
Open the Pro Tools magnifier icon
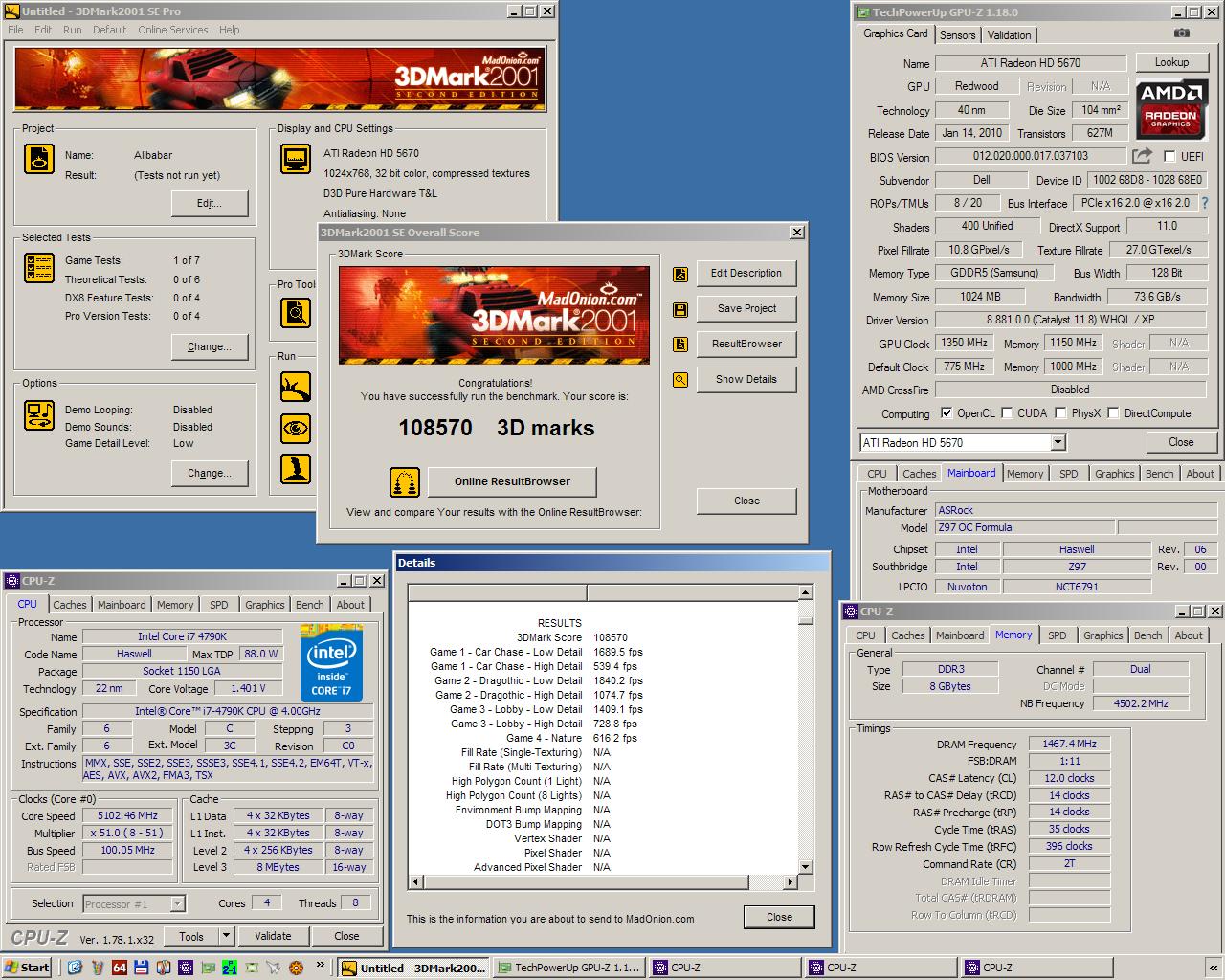click(296, 312)
